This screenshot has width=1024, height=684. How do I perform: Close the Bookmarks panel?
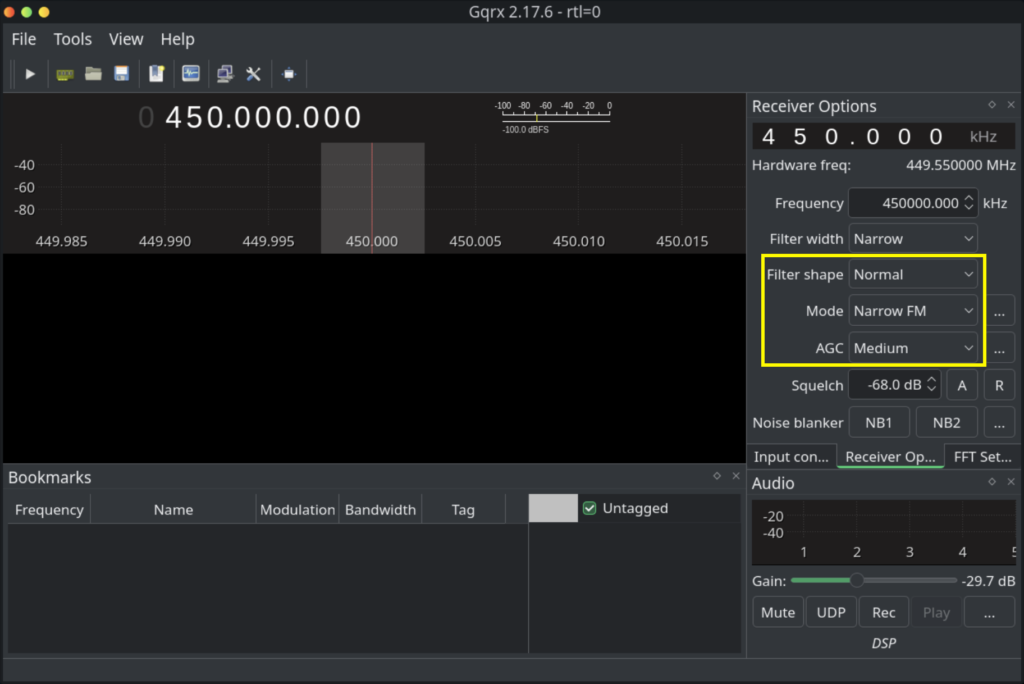(736, 476)
